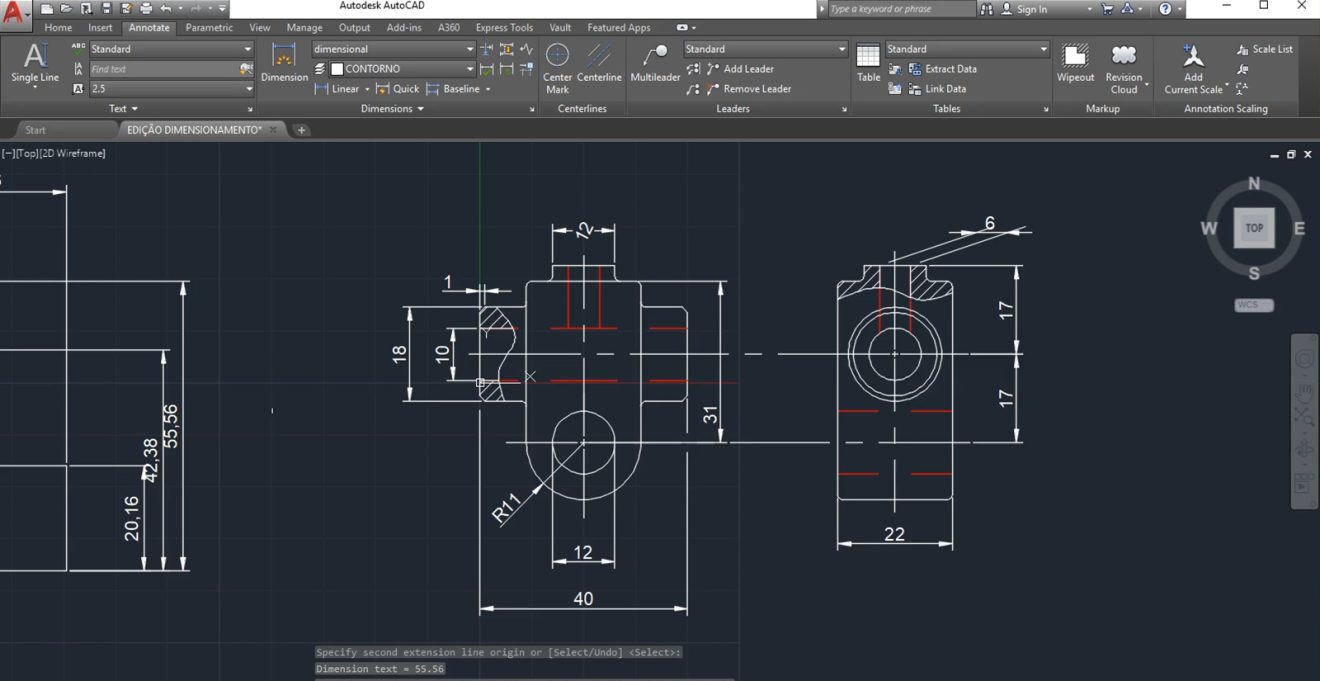
Task: Open the Linear dimension flyout arrow
Action: pyautogui.click(x=366, y=88)
